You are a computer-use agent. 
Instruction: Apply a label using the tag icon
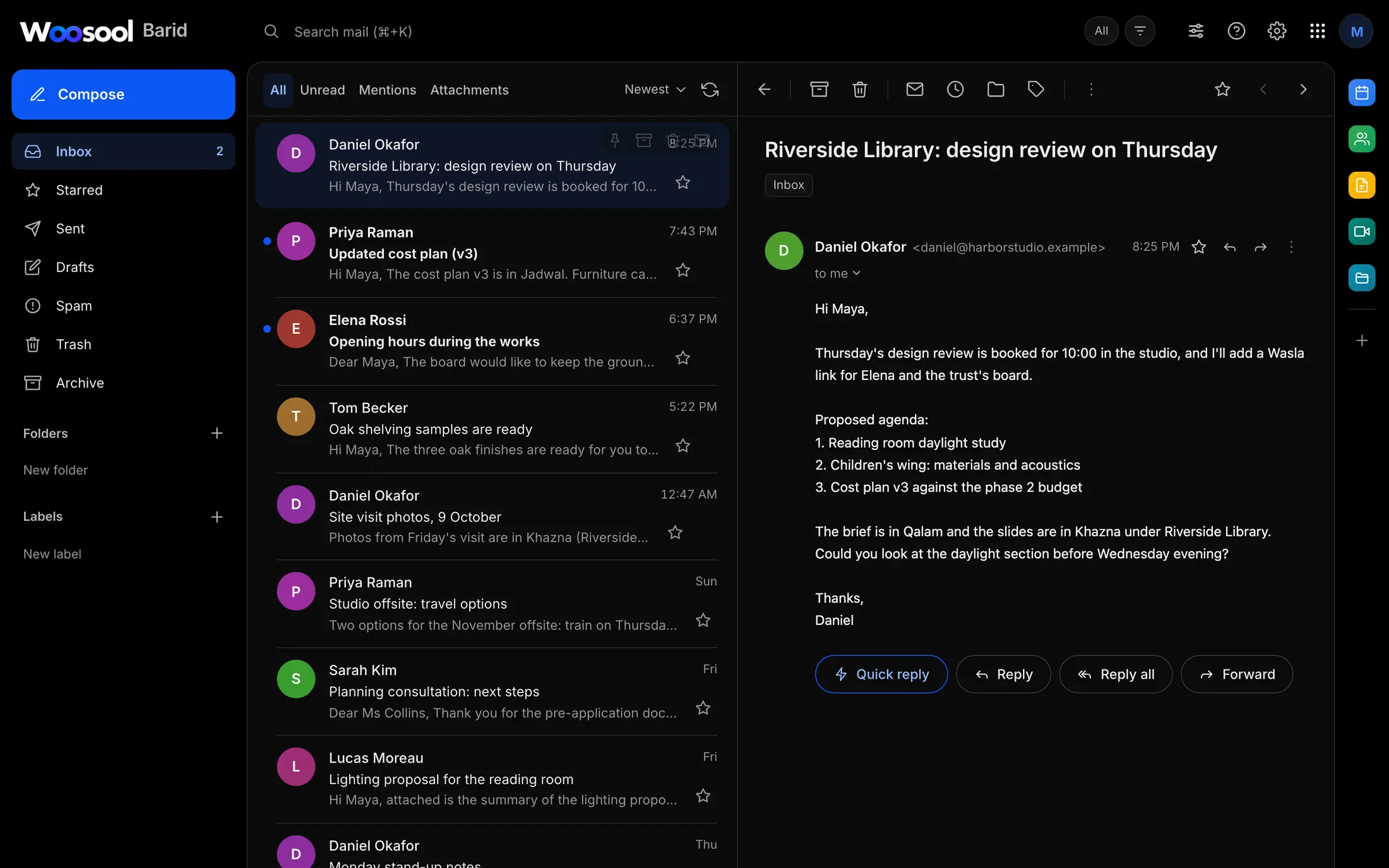1035,89
